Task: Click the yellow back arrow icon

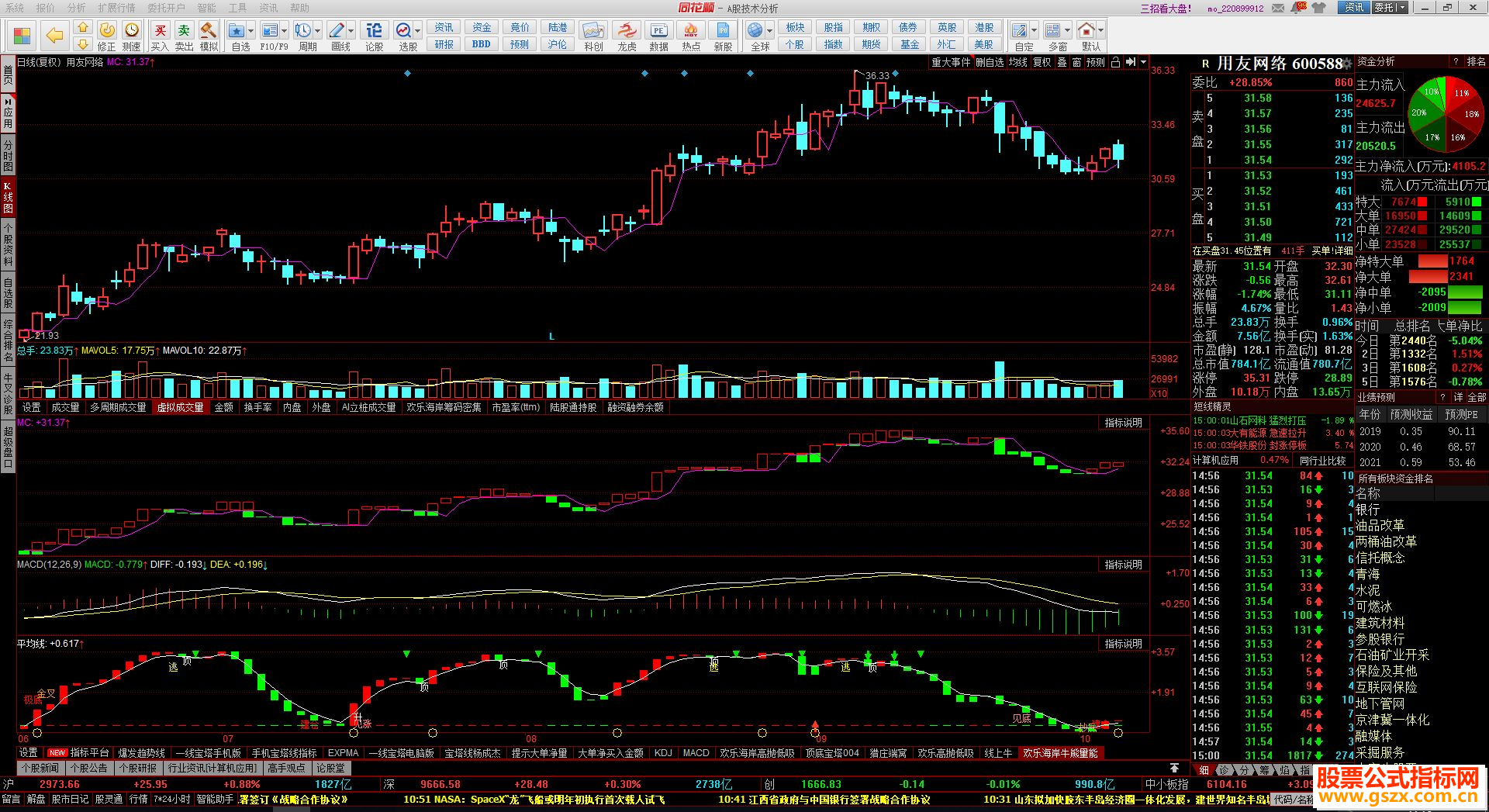Action: pyautogui.click(x=54, y=36)
